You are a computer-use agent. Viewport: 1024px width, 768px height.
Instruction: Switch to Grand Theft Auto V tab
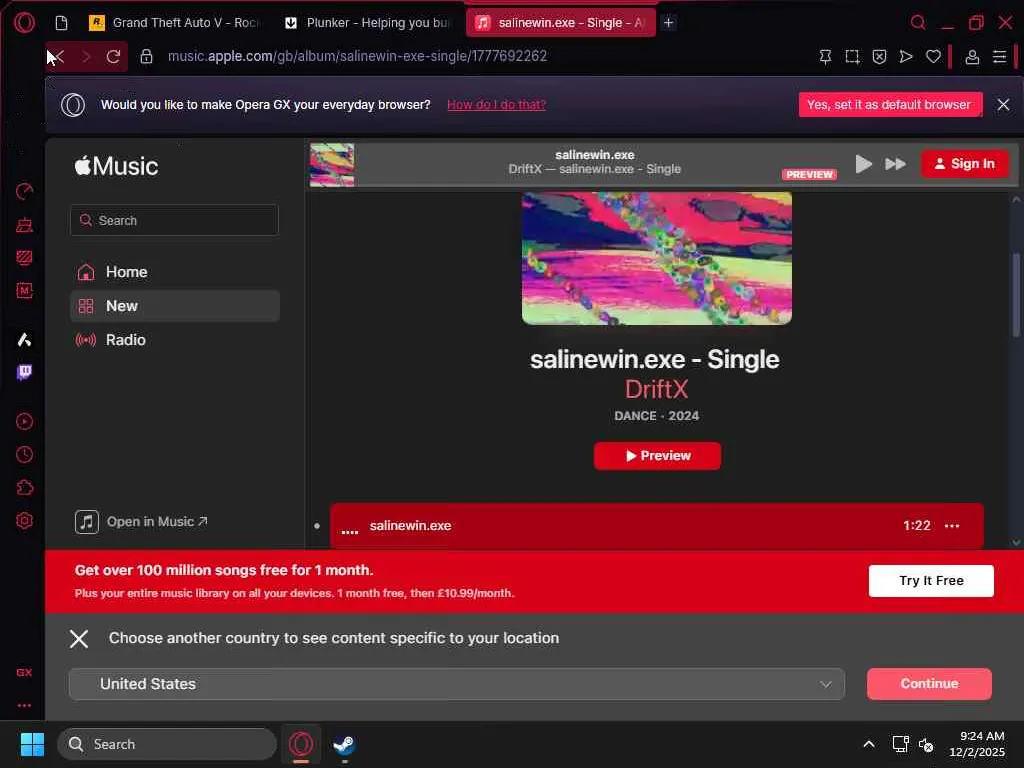pos(174,23)
